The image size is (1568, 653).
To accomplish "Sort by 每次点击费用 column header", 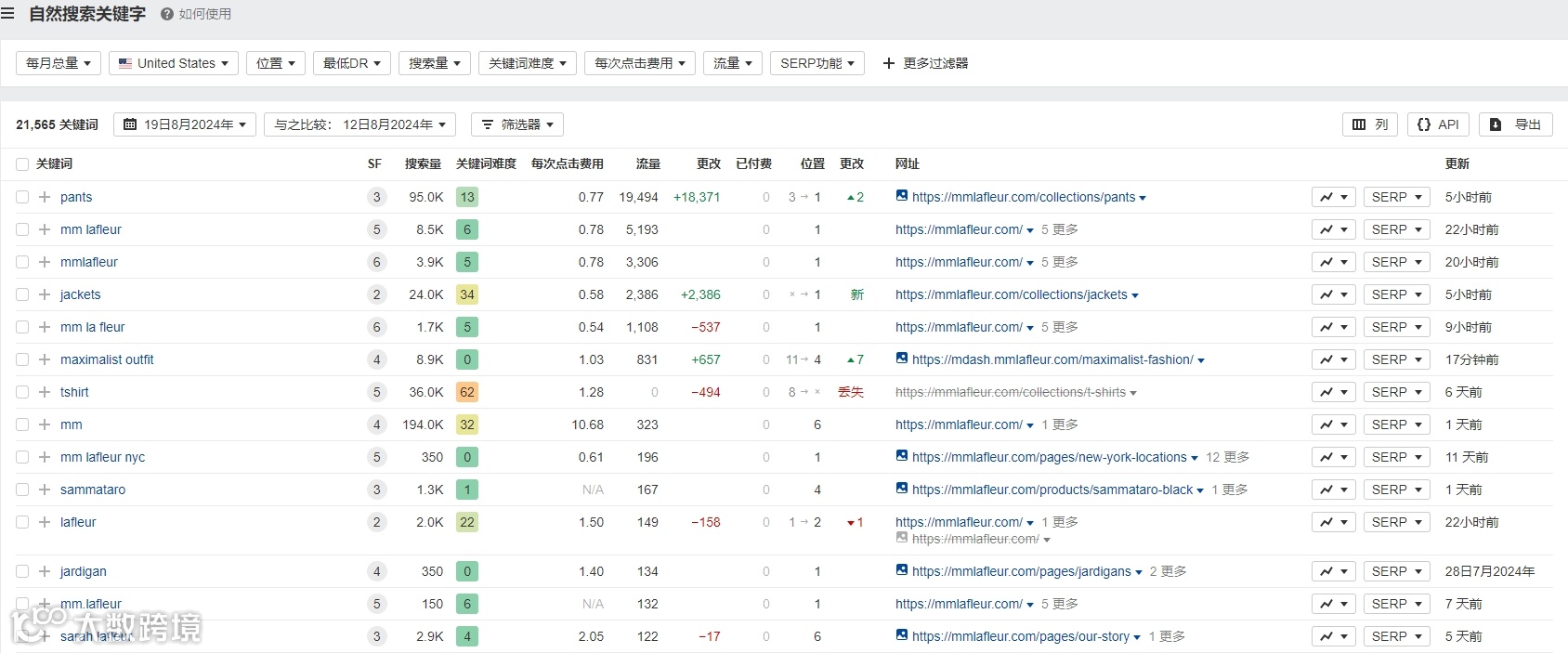I will [x=567, y=163].
